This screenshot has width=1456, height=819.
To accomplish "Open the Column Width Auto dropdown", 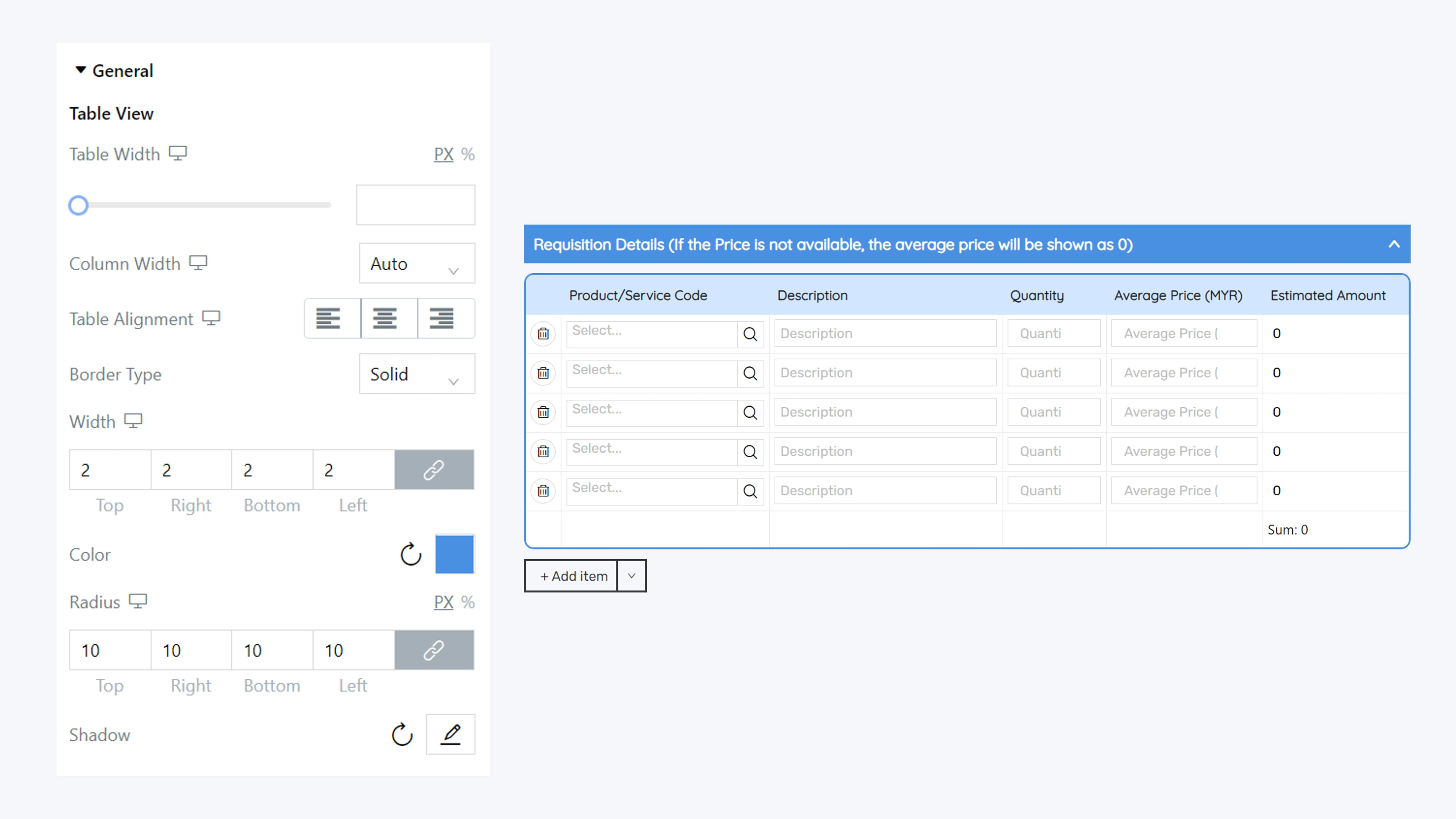I will pyautogui.click(x=417, y=263).
